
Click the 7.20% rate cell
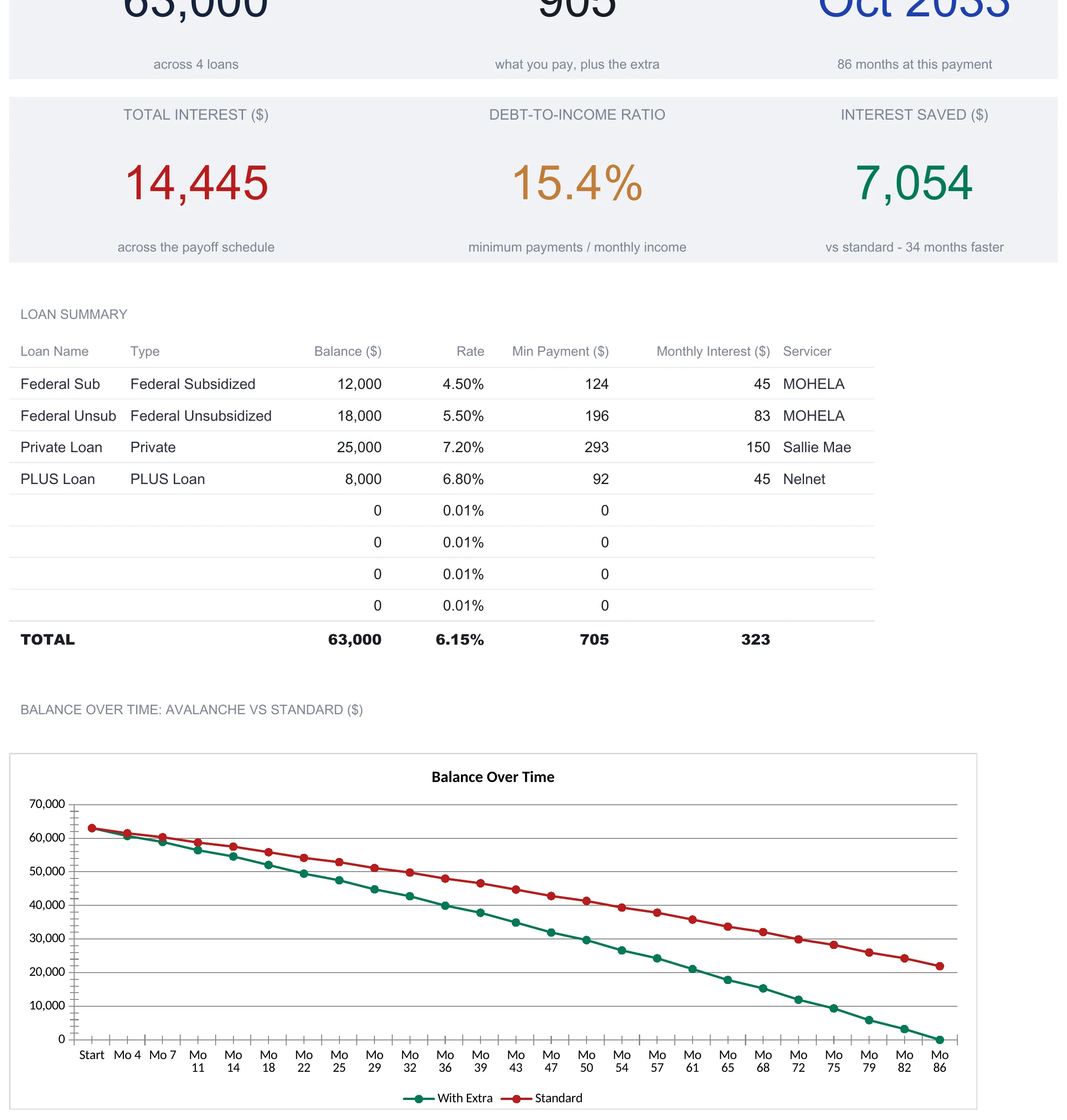coord(463,448)
